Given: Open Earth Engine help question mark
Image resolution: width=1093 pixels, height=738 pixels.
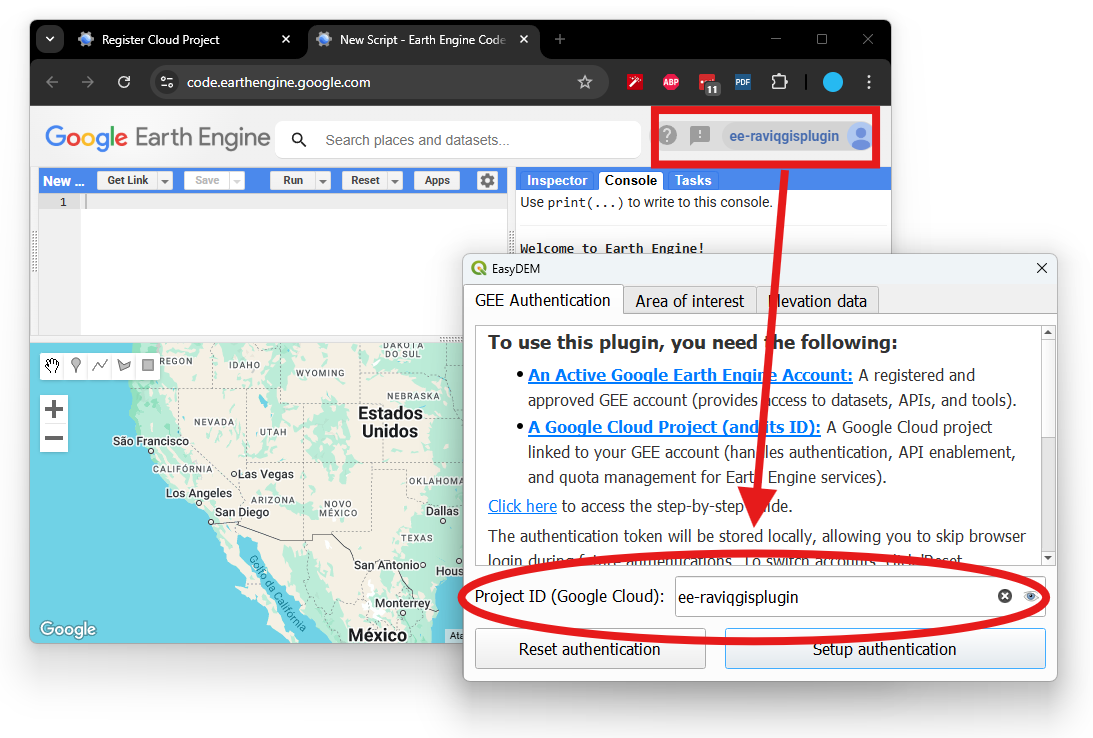Looking at the screenshot, I should pyautogui.click(x=668, y=136).
